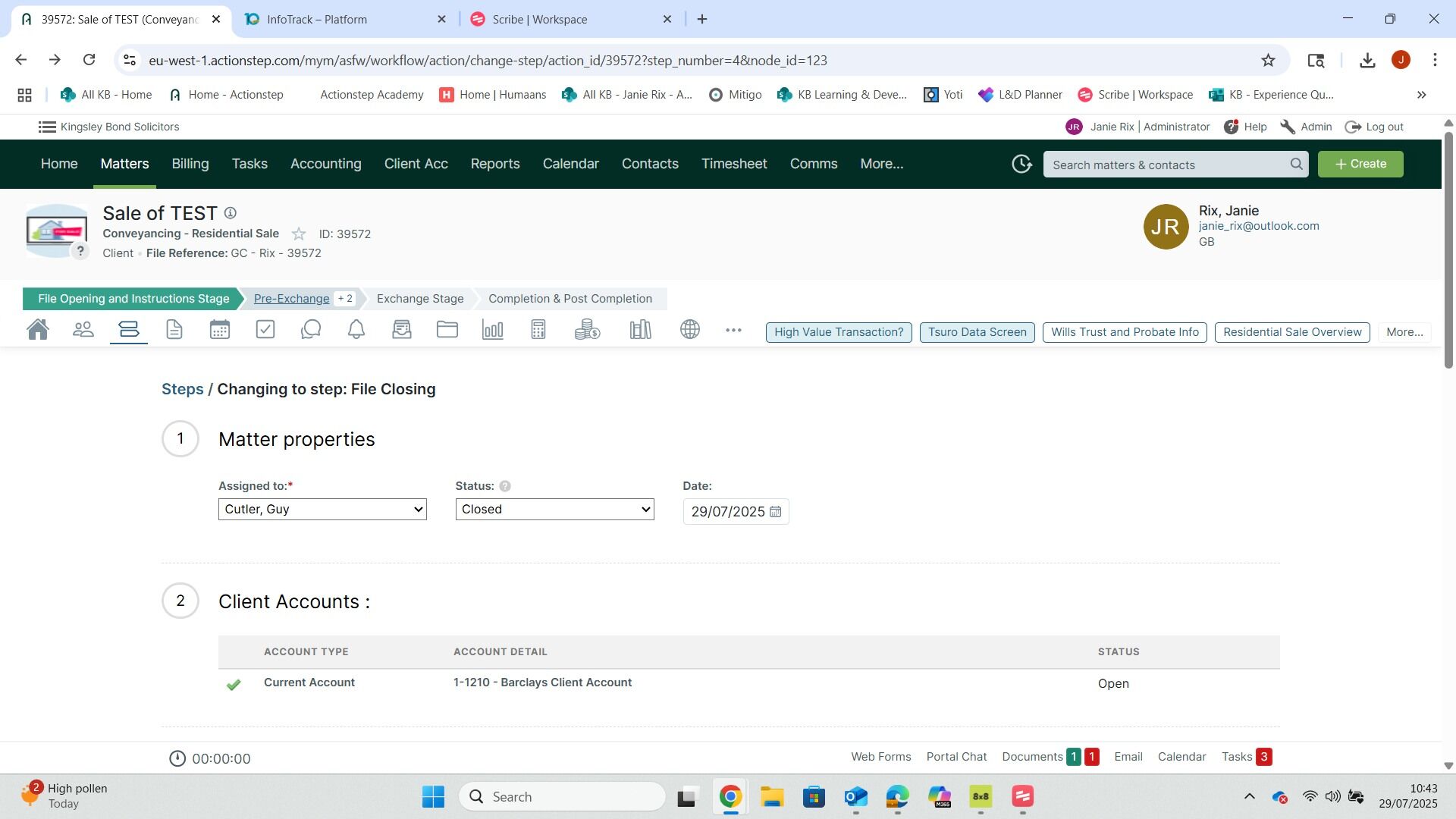The height and width of the screenshot is (819, 1456).
Task: Click the recent history clock icon
Action: click(1021, 164)
